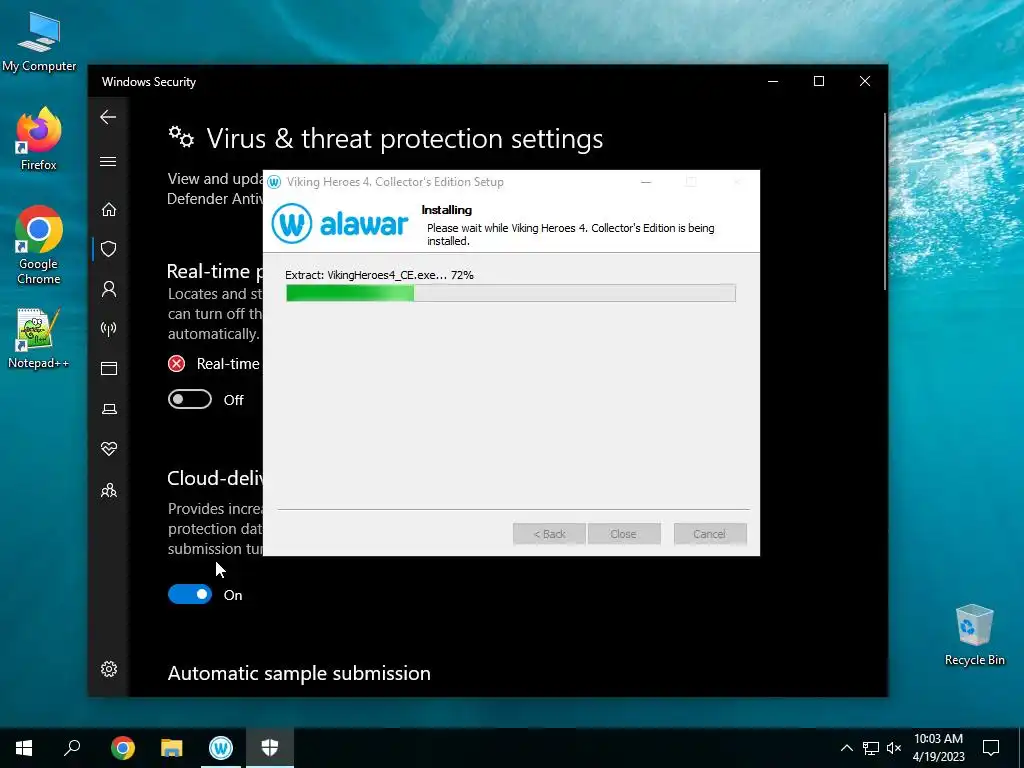Open My Computer desktop icon
The image size is (1024, 768).
tap(39, 42)
